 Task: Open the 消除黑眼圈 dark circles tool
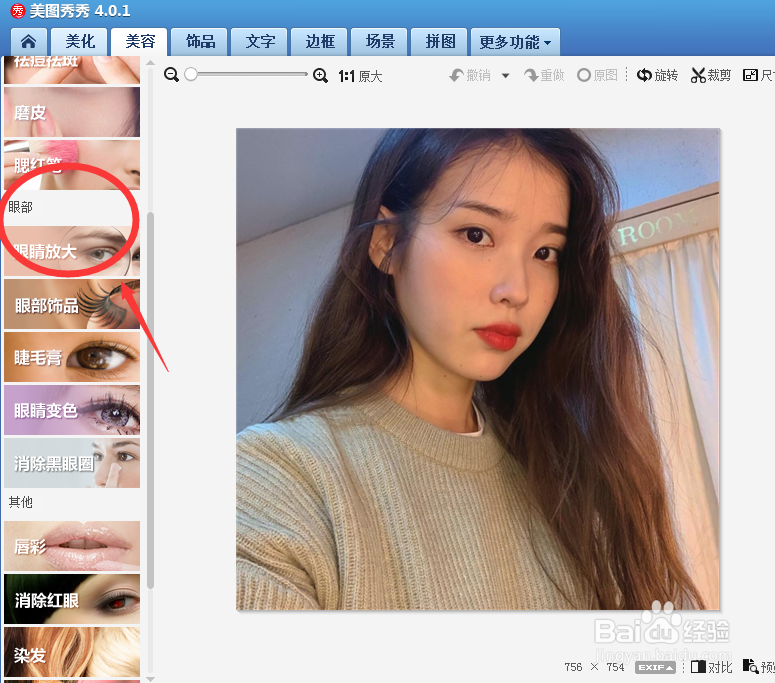(72, 463)
